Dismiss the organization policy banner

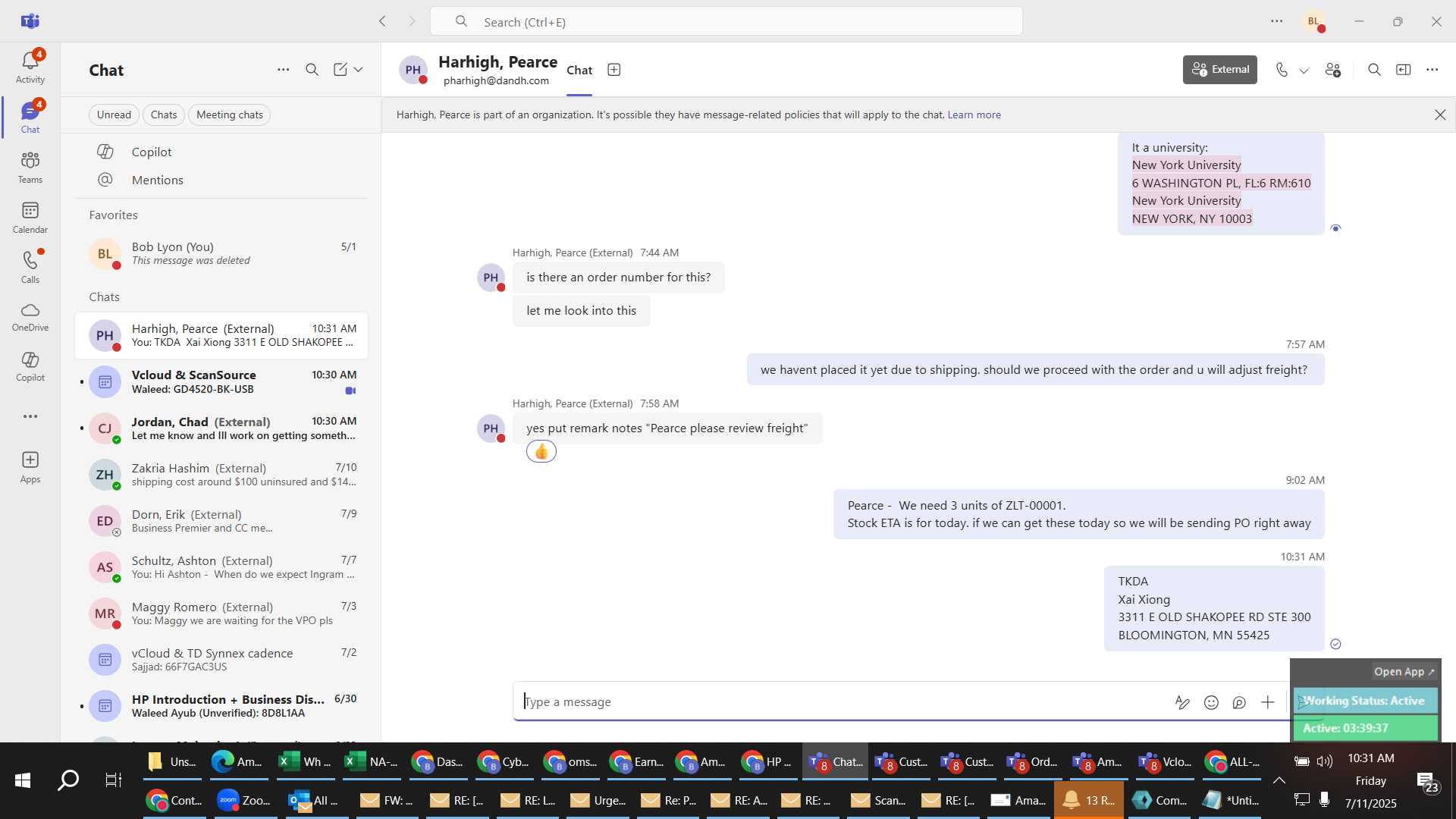coord(1440,115)
